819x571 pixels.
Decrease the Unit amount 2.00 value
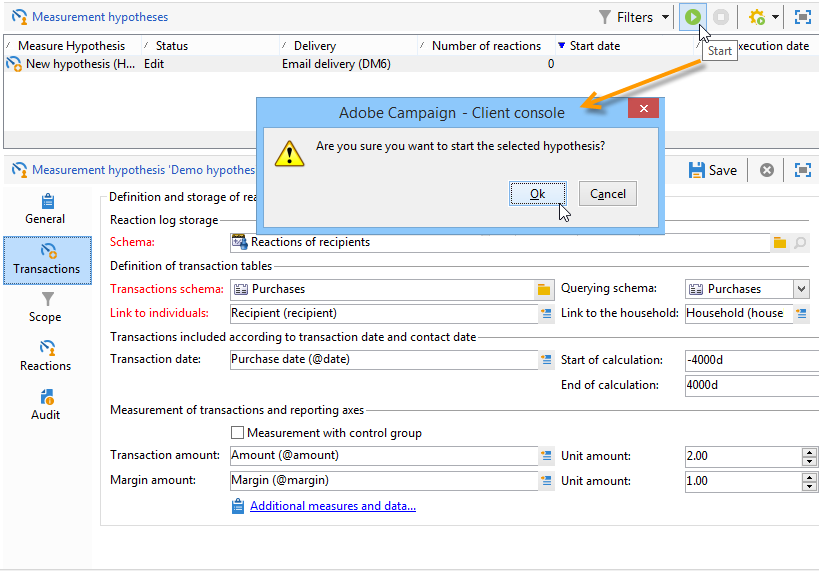tap(809, 461)
